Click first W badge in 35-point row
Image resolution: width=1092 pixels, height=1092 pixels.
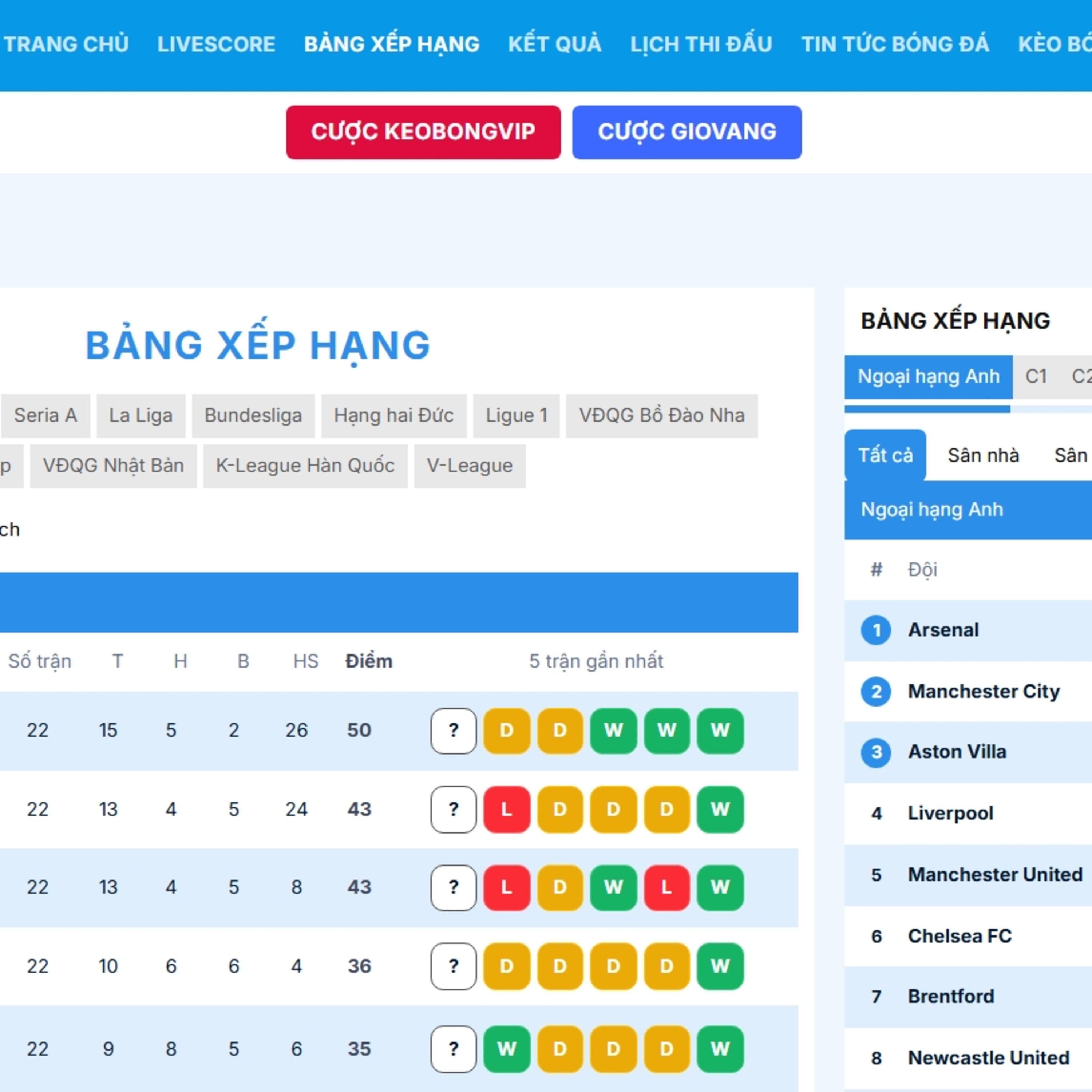(507, 1049)
